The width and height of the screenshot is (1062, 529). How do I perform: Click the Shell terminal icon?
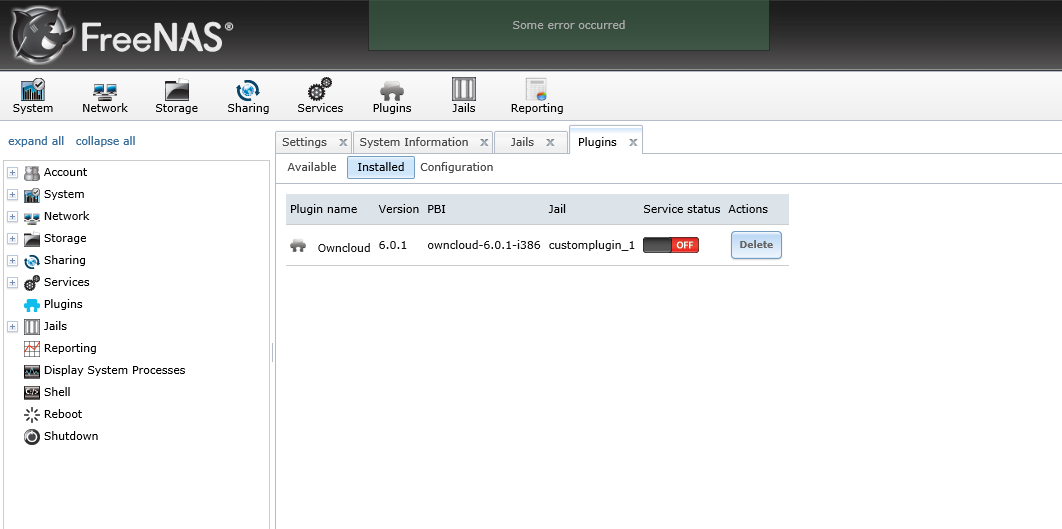(32, 393)
